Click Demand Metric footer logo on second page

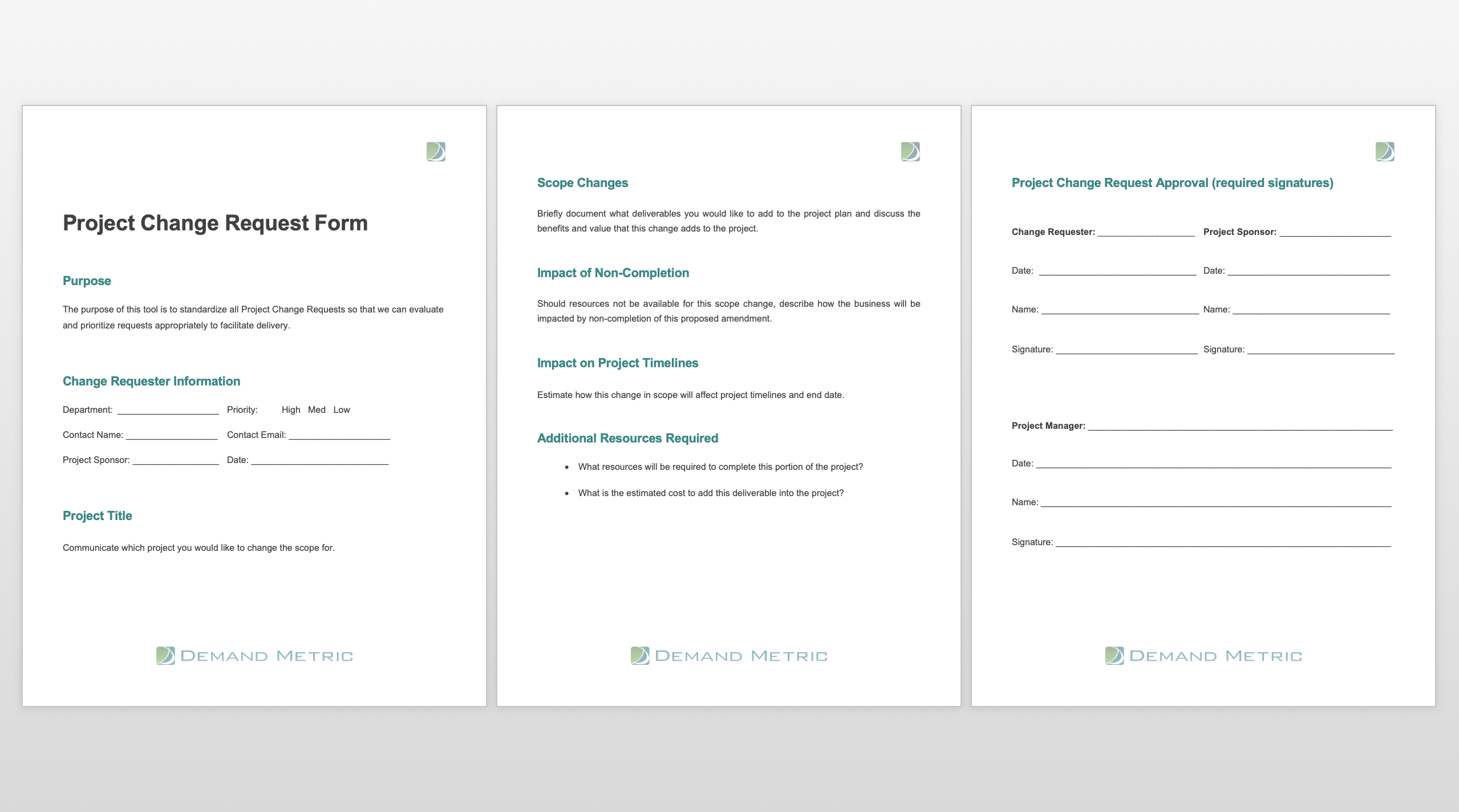point(729,656)
